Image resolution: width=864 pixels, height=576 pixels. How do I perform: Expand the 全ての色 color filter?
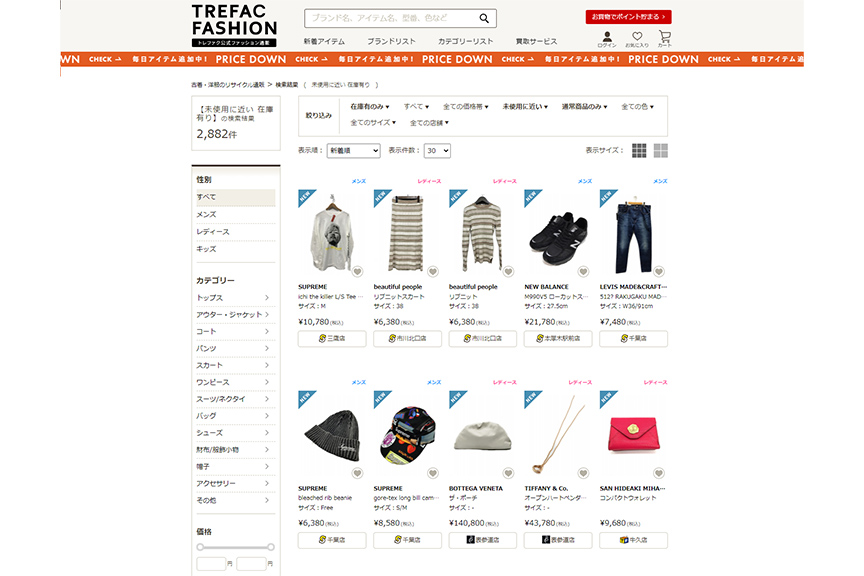click(637, 106)
